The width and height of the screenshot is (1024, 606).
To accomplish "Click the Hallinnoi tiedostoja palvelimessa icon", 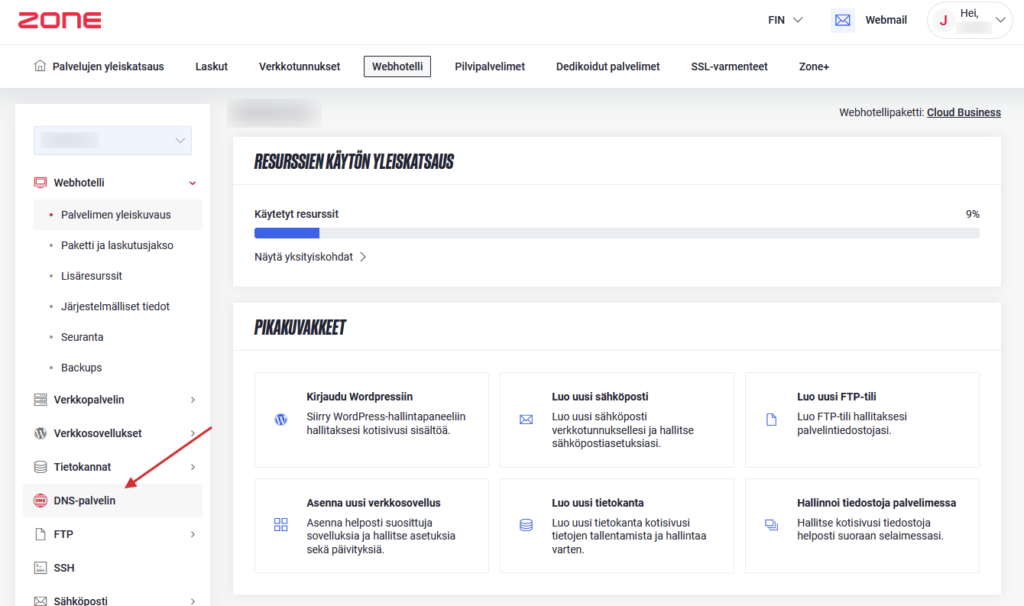I will tap(771, 524).
